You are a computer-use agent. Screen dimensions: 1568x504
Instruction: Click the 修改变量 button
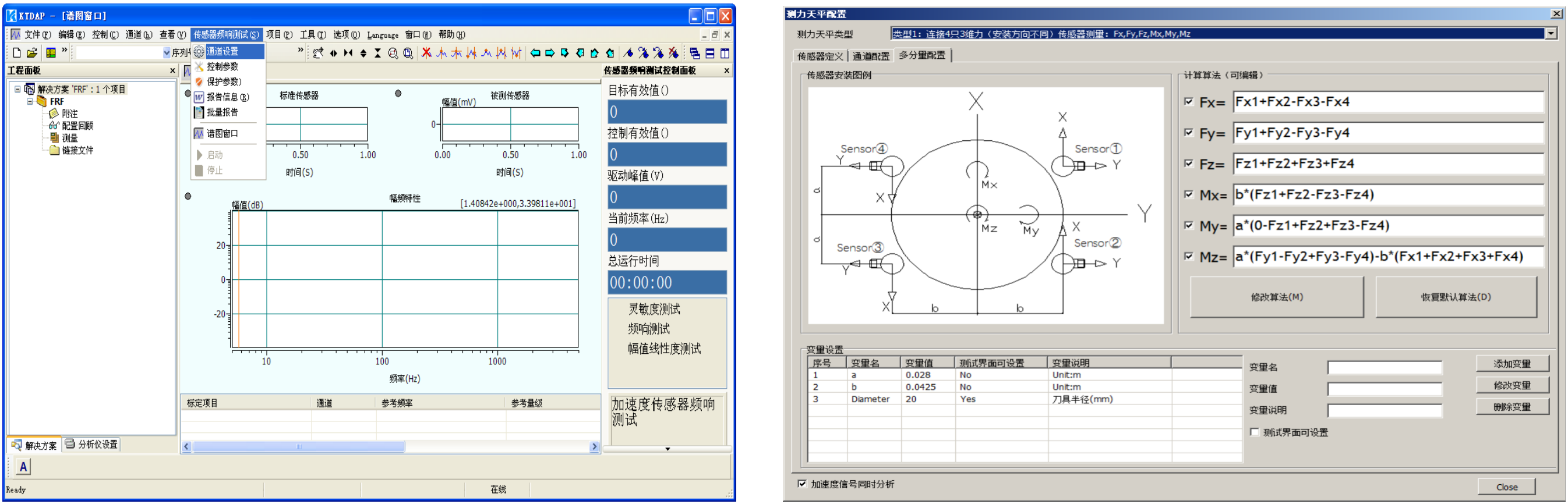[1512, 385]
